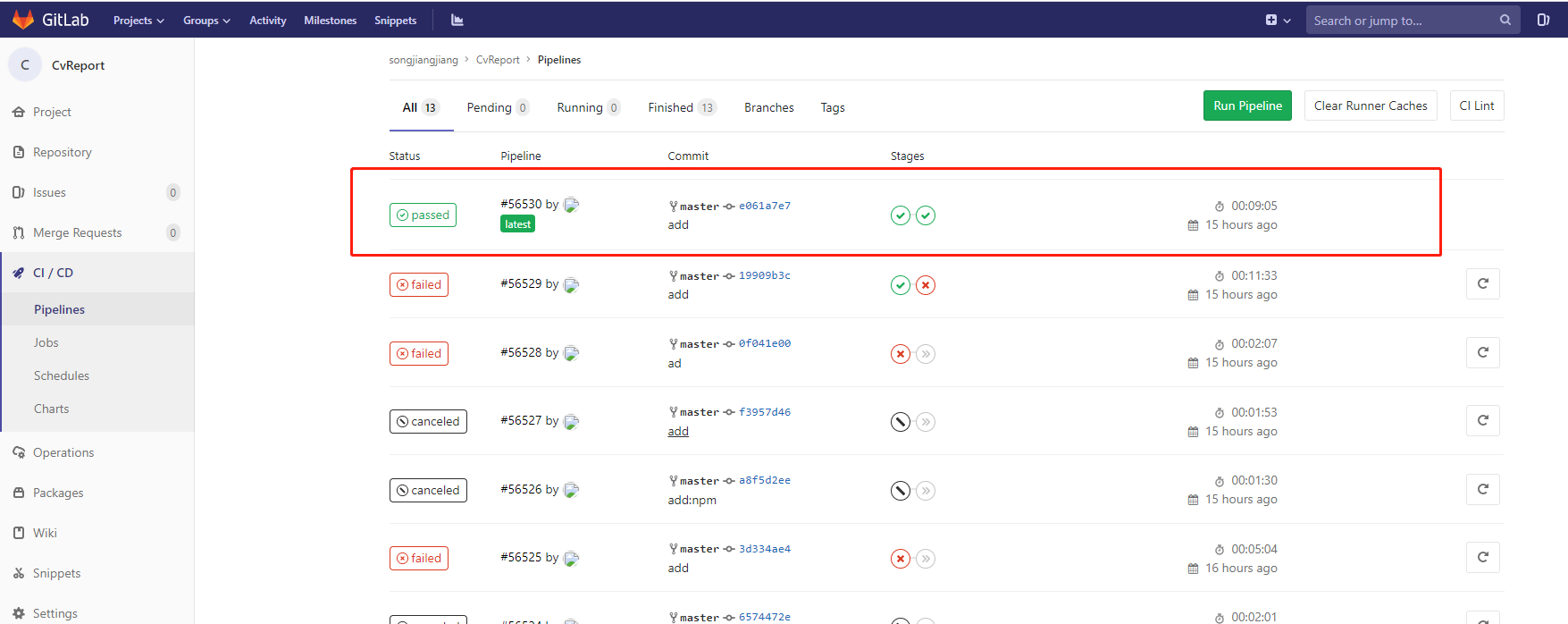
Task: Open Milestones in the top navigation
Action: coord(330,21)
